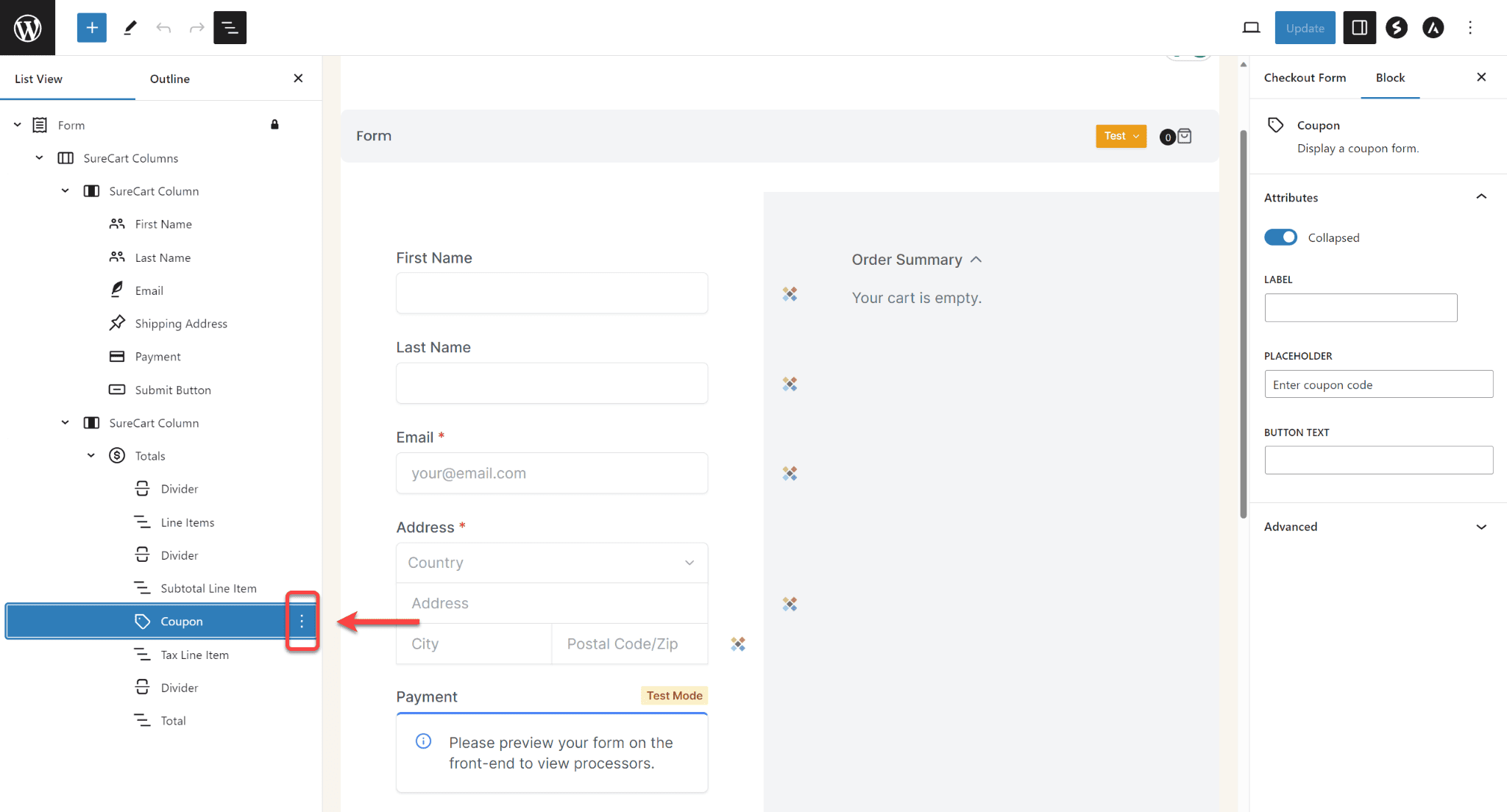Select First Name in List View
The height and width of the screenshot is (812, 1507).
coord(163,224)
